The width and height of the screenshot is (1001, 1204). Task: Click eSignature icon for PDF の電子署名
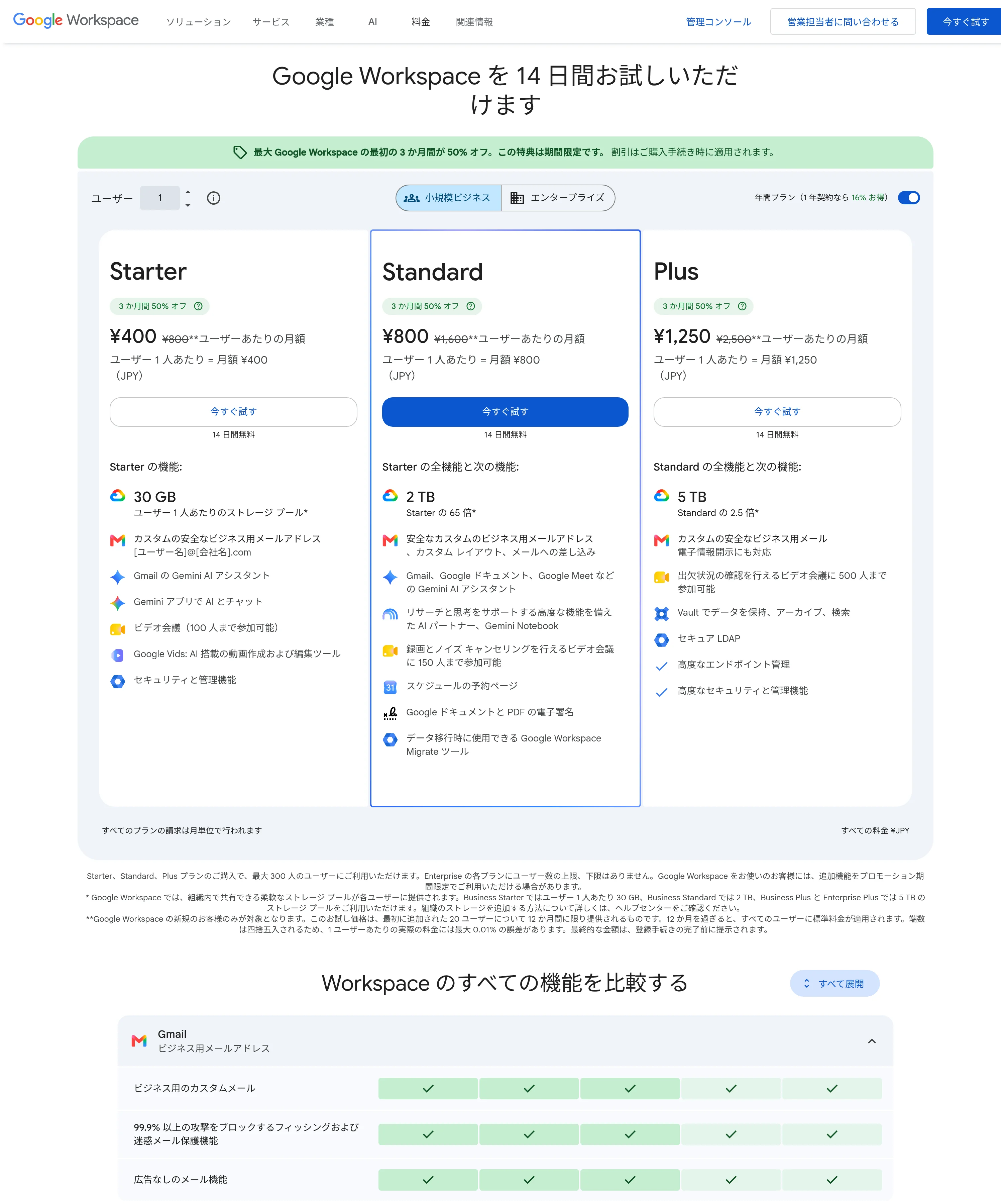pyautogui.click(x=390, y=713)
